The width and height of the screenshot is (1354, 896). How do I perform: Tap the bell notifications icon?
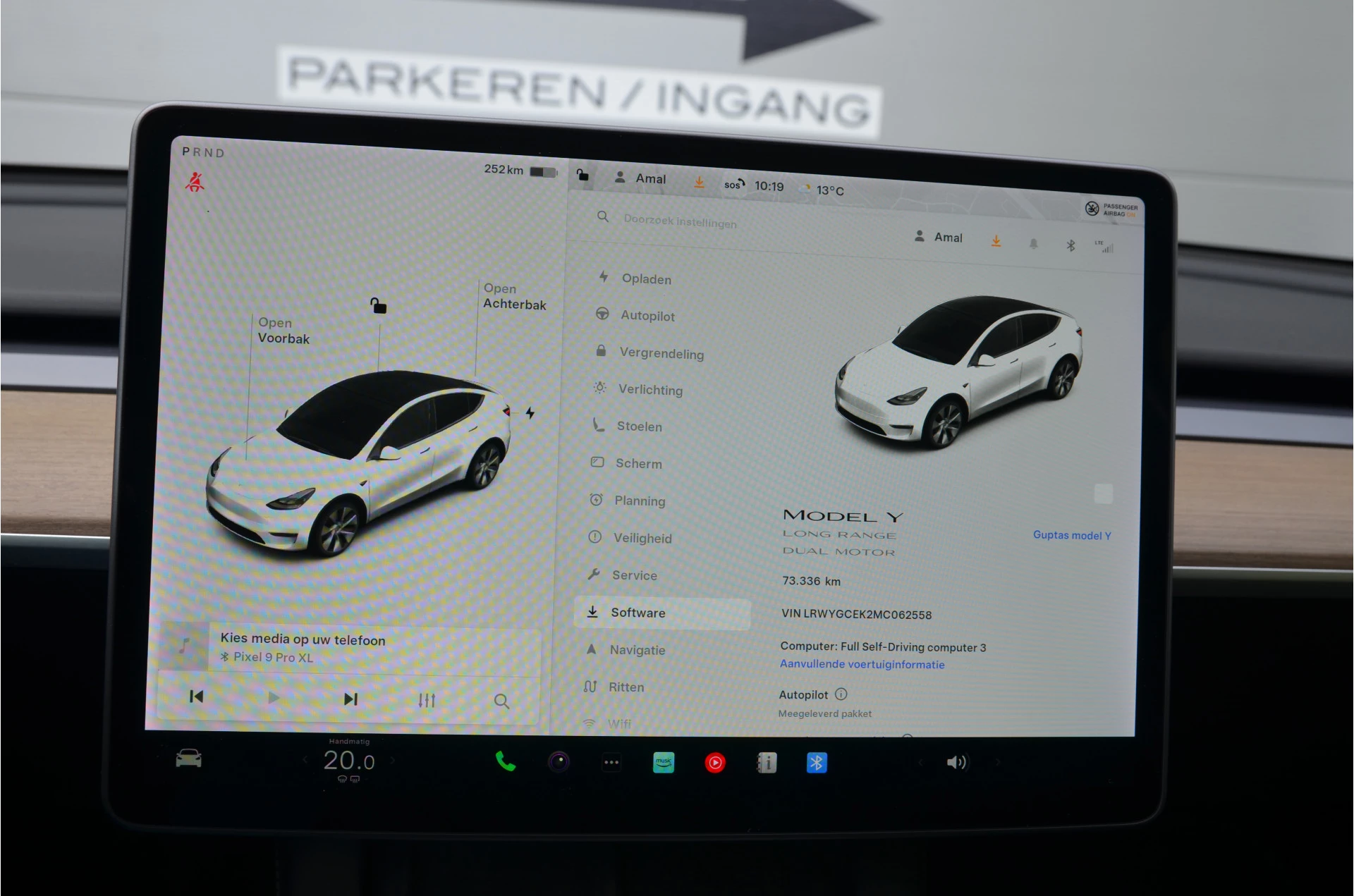1032,243
